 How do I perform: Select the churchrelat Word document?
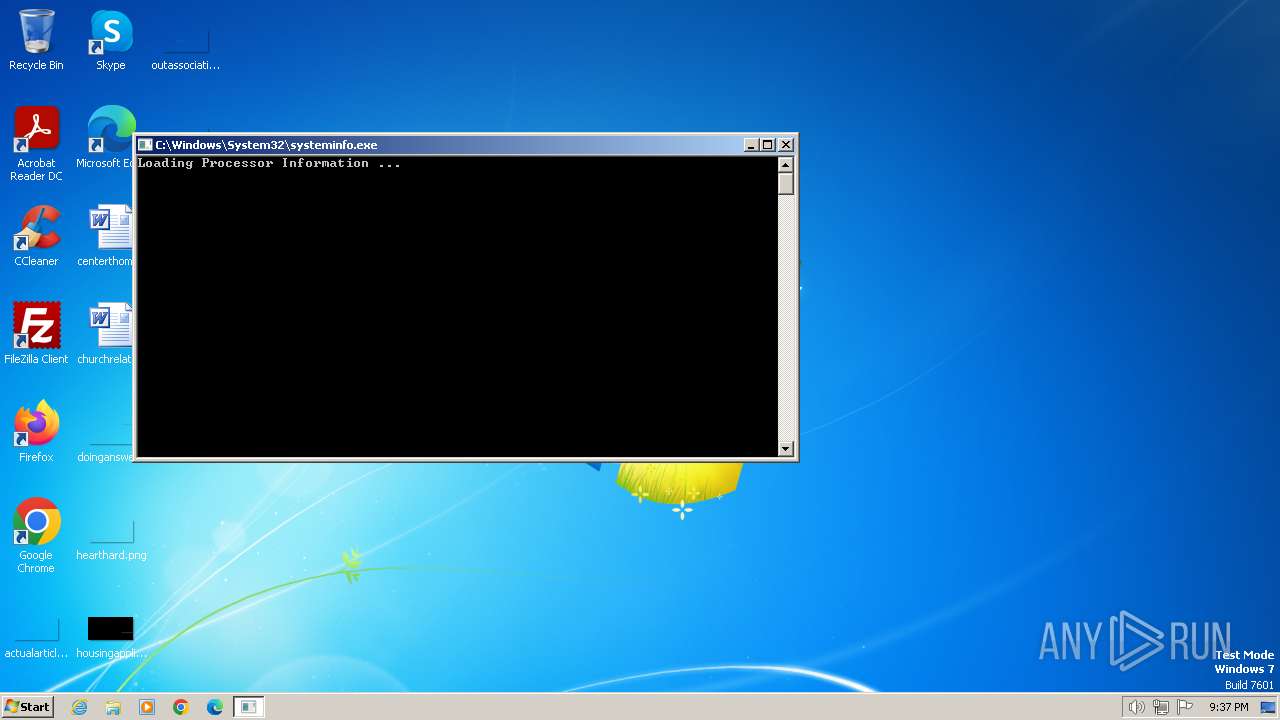[x=106, y=334]
